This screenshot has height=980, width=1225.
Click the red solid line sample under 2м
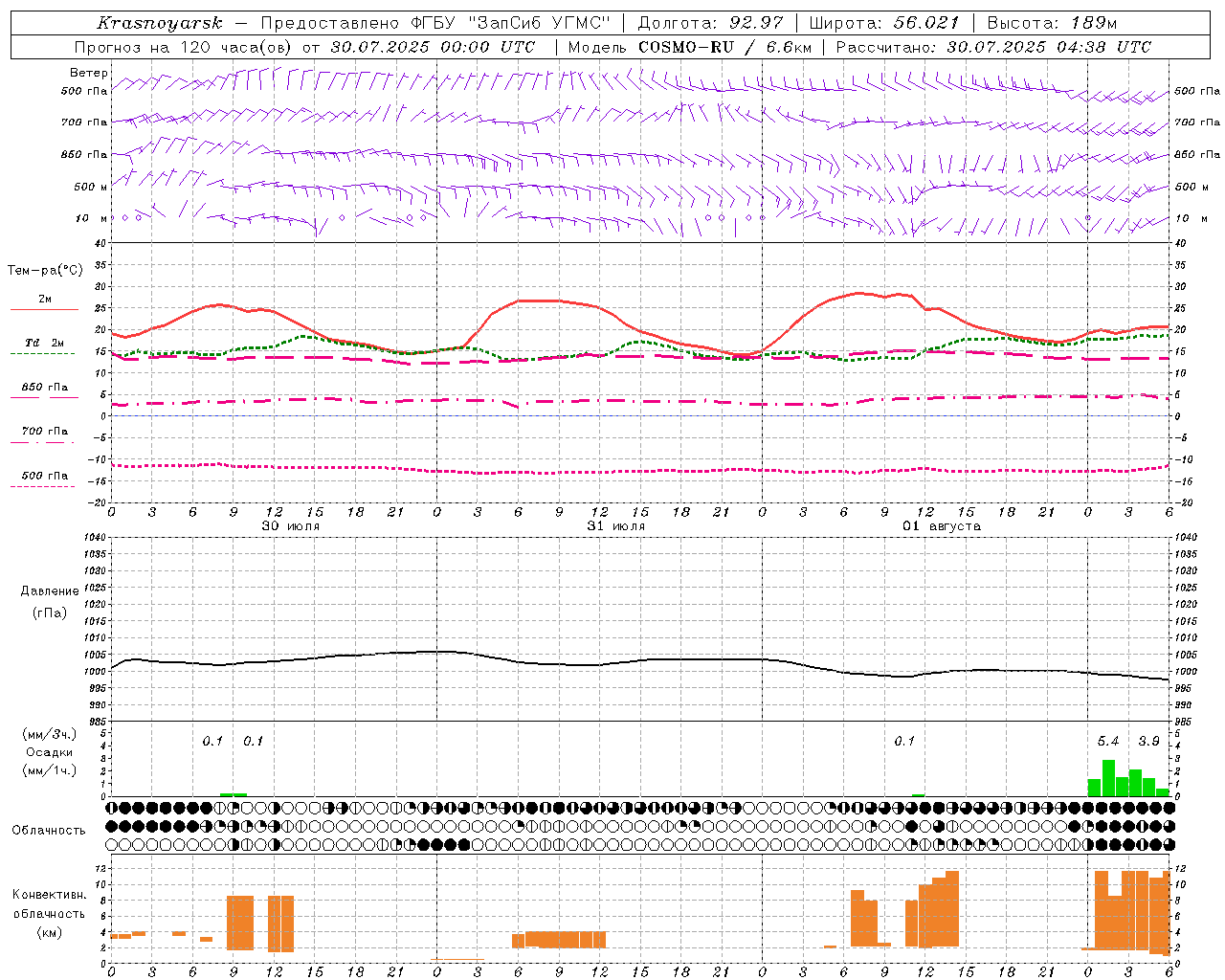point(45,310)
